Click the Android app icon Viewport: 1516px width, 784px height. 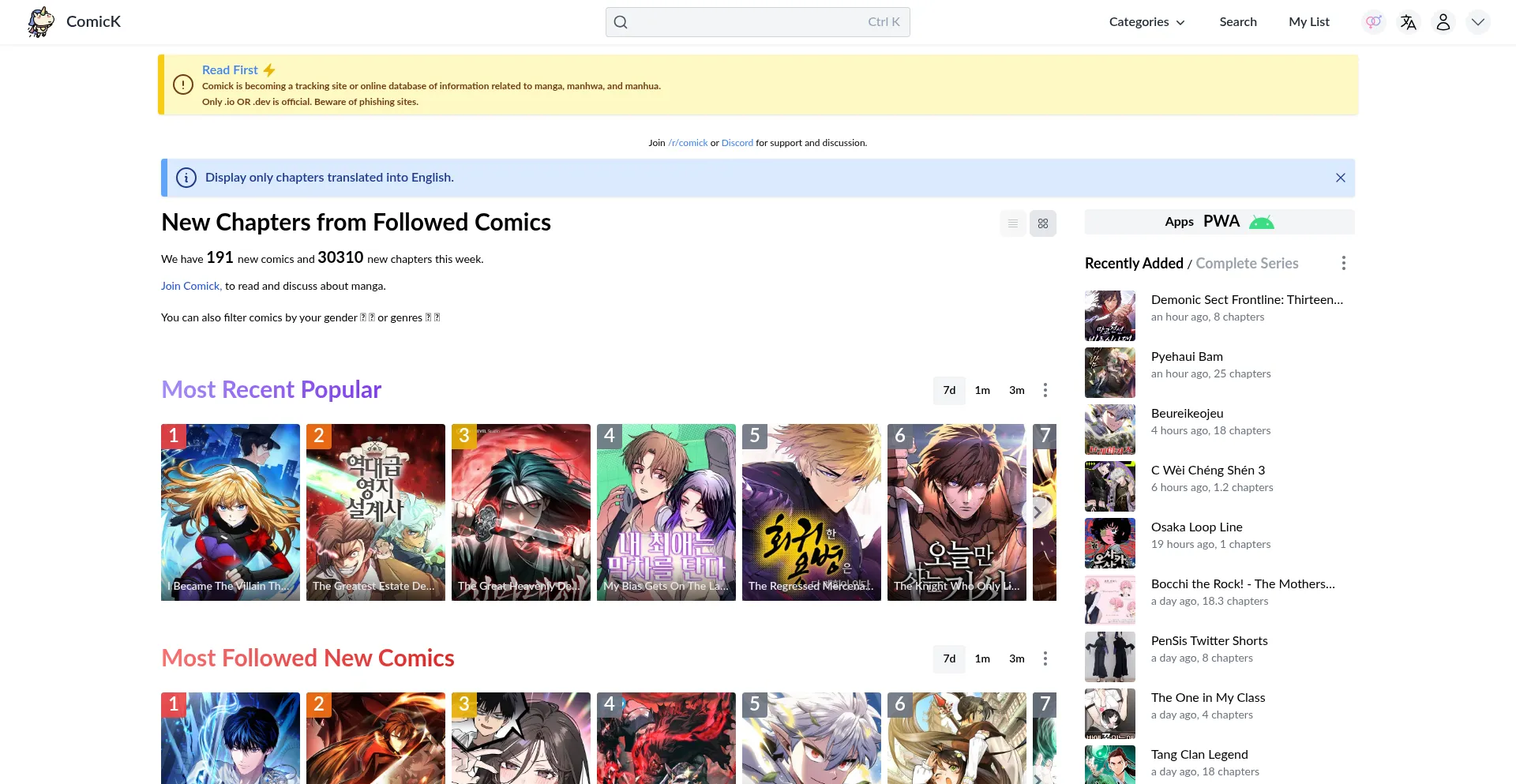pyautogui.click(x=1261, y=223)
